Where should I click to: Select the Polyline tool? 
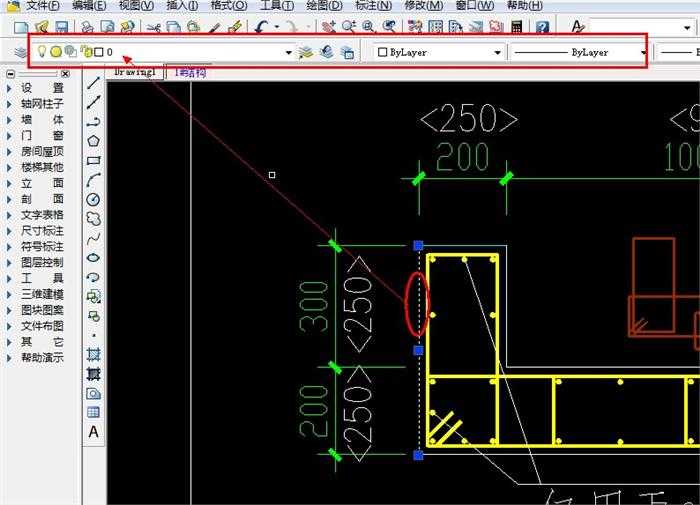coord(93,122)
